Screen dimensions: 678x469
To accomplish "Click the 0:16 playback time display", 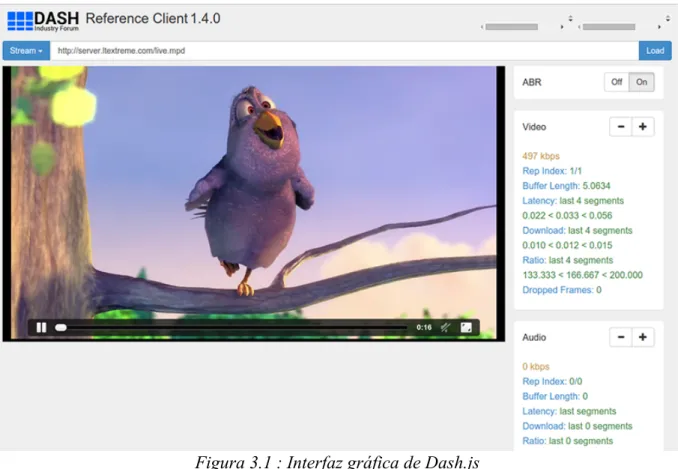I will 424,327.
